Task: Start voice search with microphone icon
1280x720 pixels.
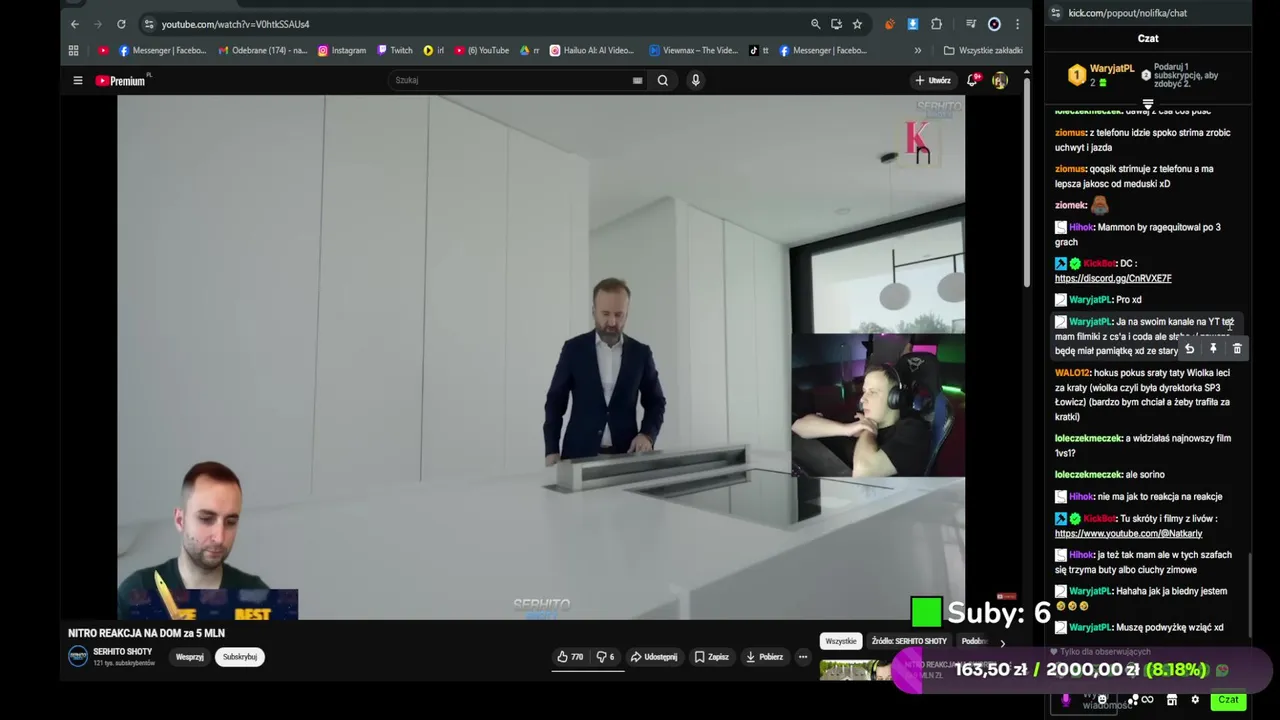Action: (695, 80)
